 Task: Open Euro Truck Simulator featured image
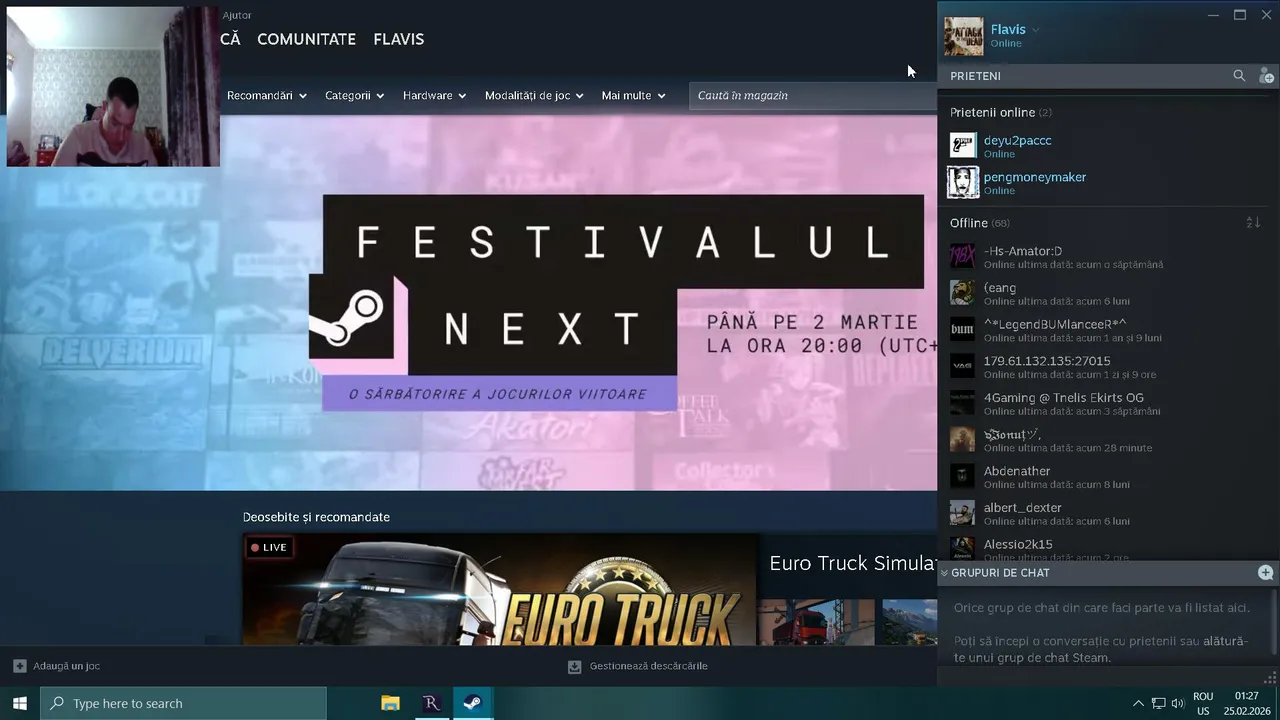click(x=500, y=590)
